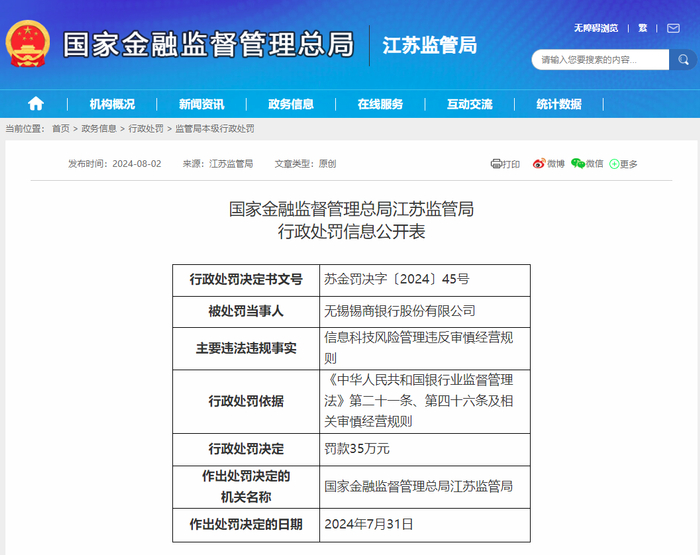Open 政务信息 breadcrumb link

pyautogui.click(x=99, y=129)
